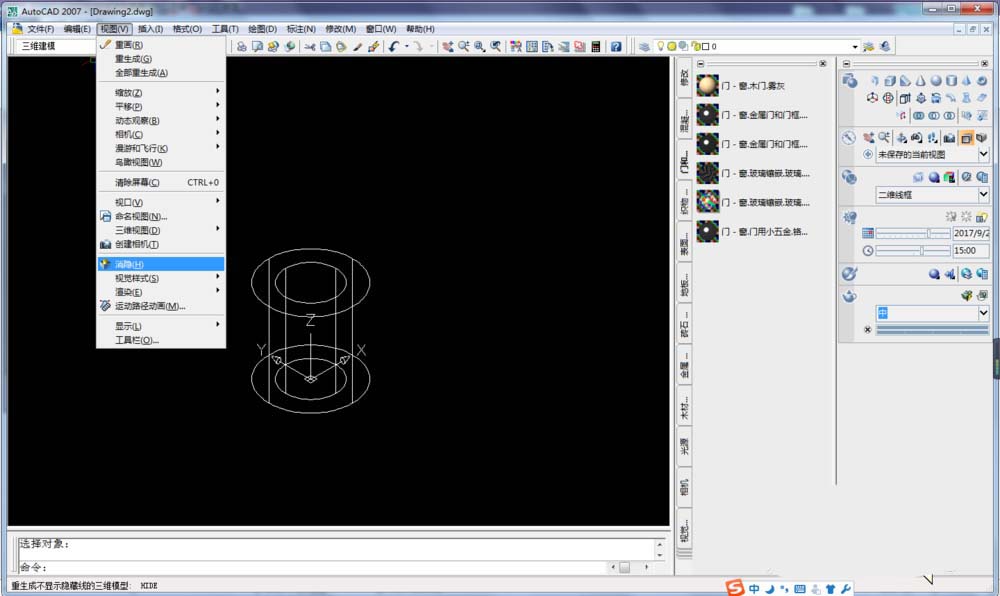Adjust the blue material quality slider bar
The image size is (1000, 596).
tap(932, 330)
